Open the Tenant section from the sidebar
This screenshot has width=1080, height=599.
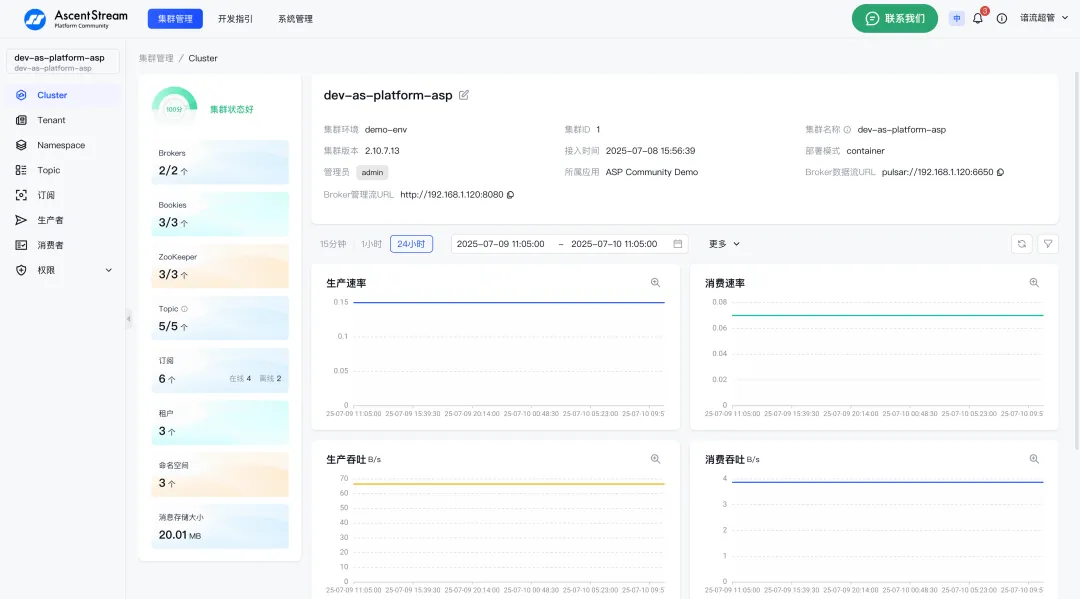pyautogui.click(x=52, y=120)
